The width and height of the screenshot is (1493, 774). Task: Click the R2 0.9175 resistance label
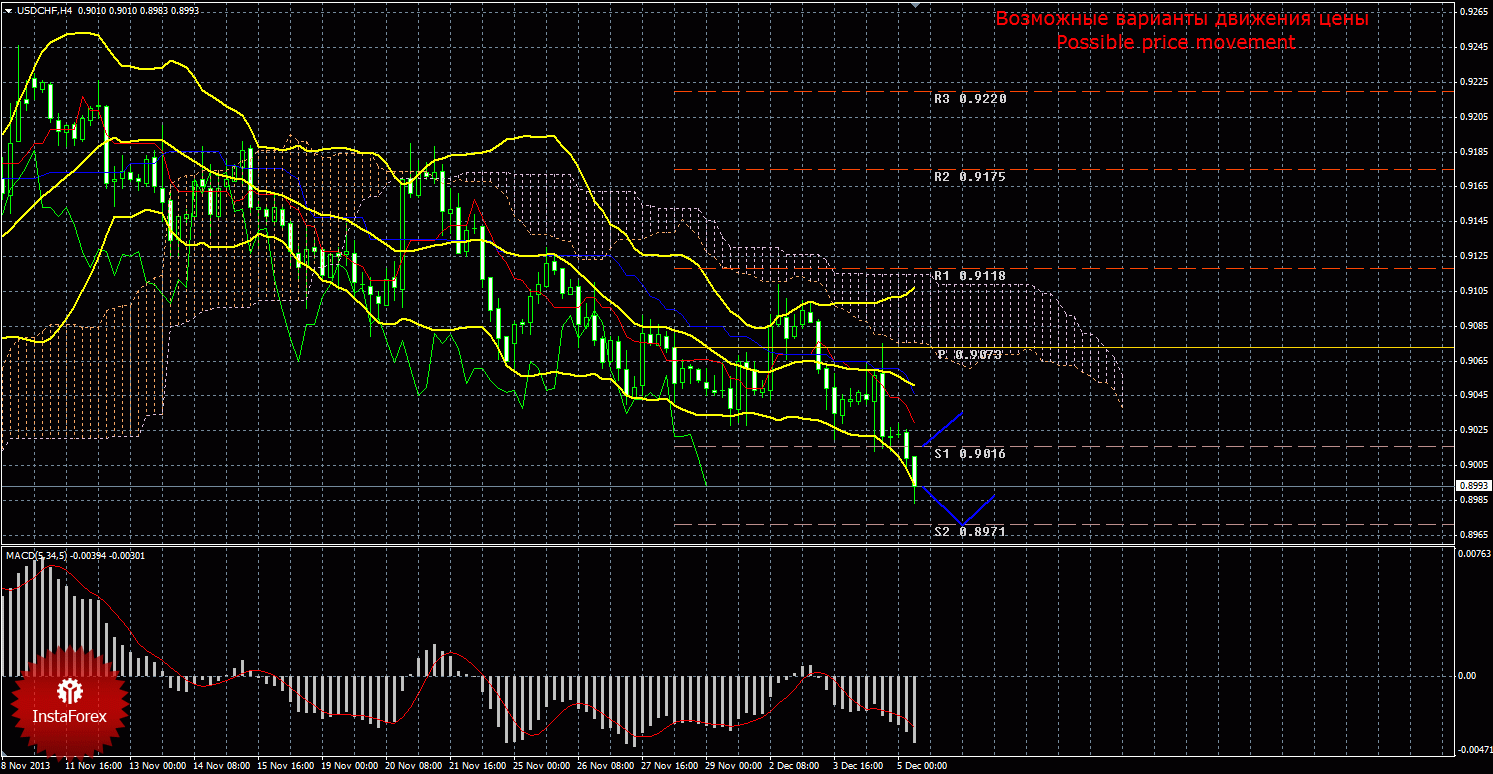point(970,176)
